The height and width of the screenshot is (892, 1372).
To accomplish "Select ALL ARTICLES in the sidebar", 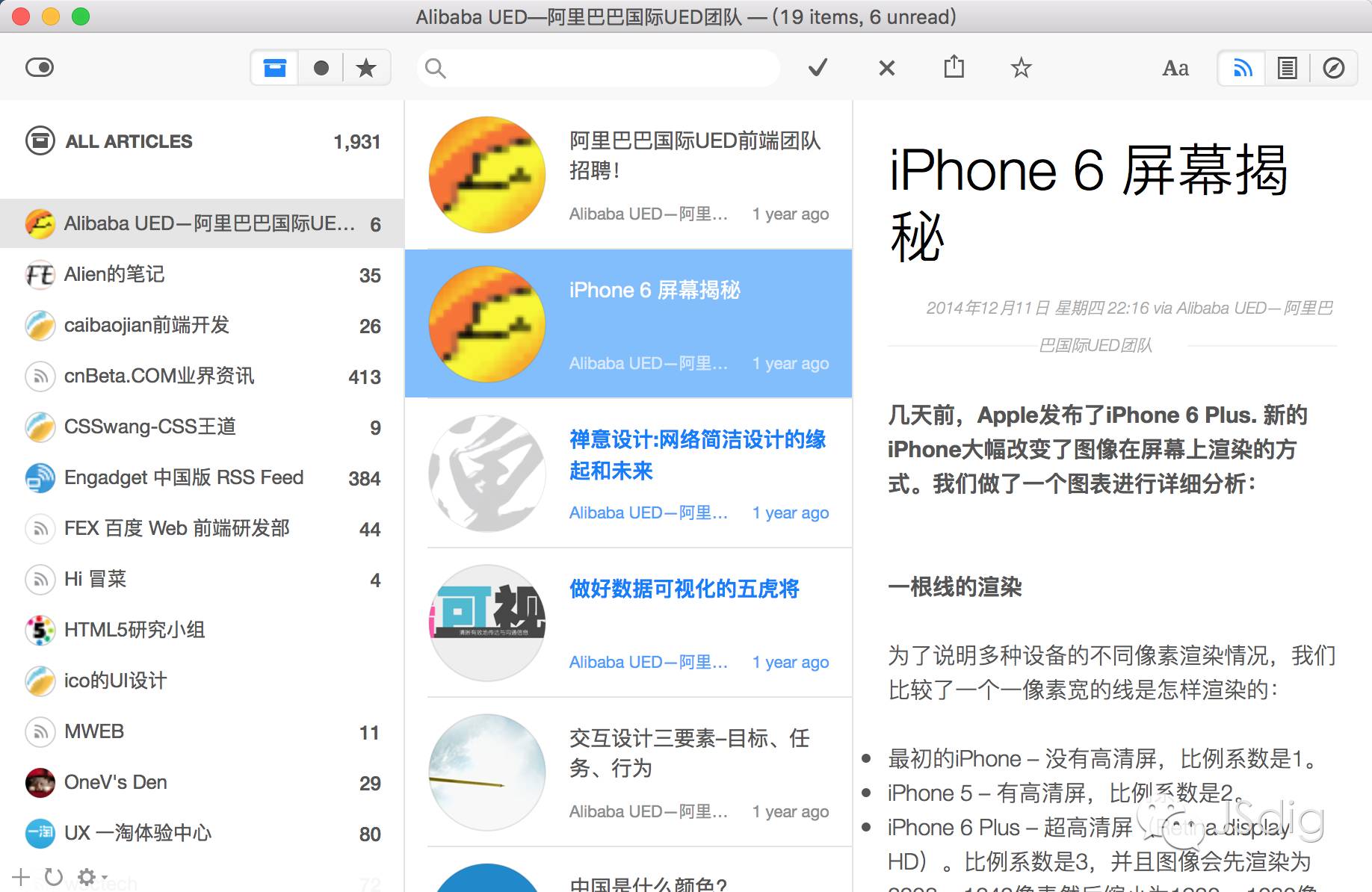I will (x=202, y=141).
